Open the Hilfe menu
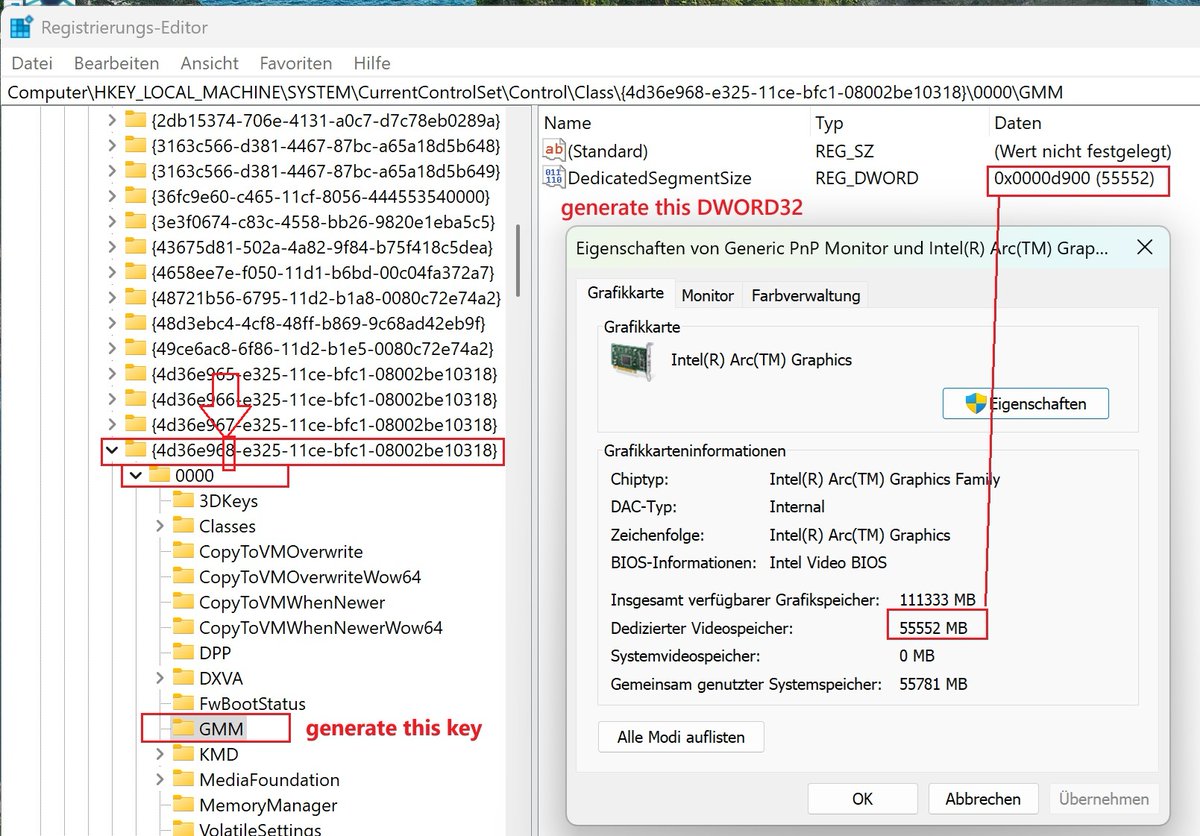The image size is (1200, 836). [x=372, y=63]
